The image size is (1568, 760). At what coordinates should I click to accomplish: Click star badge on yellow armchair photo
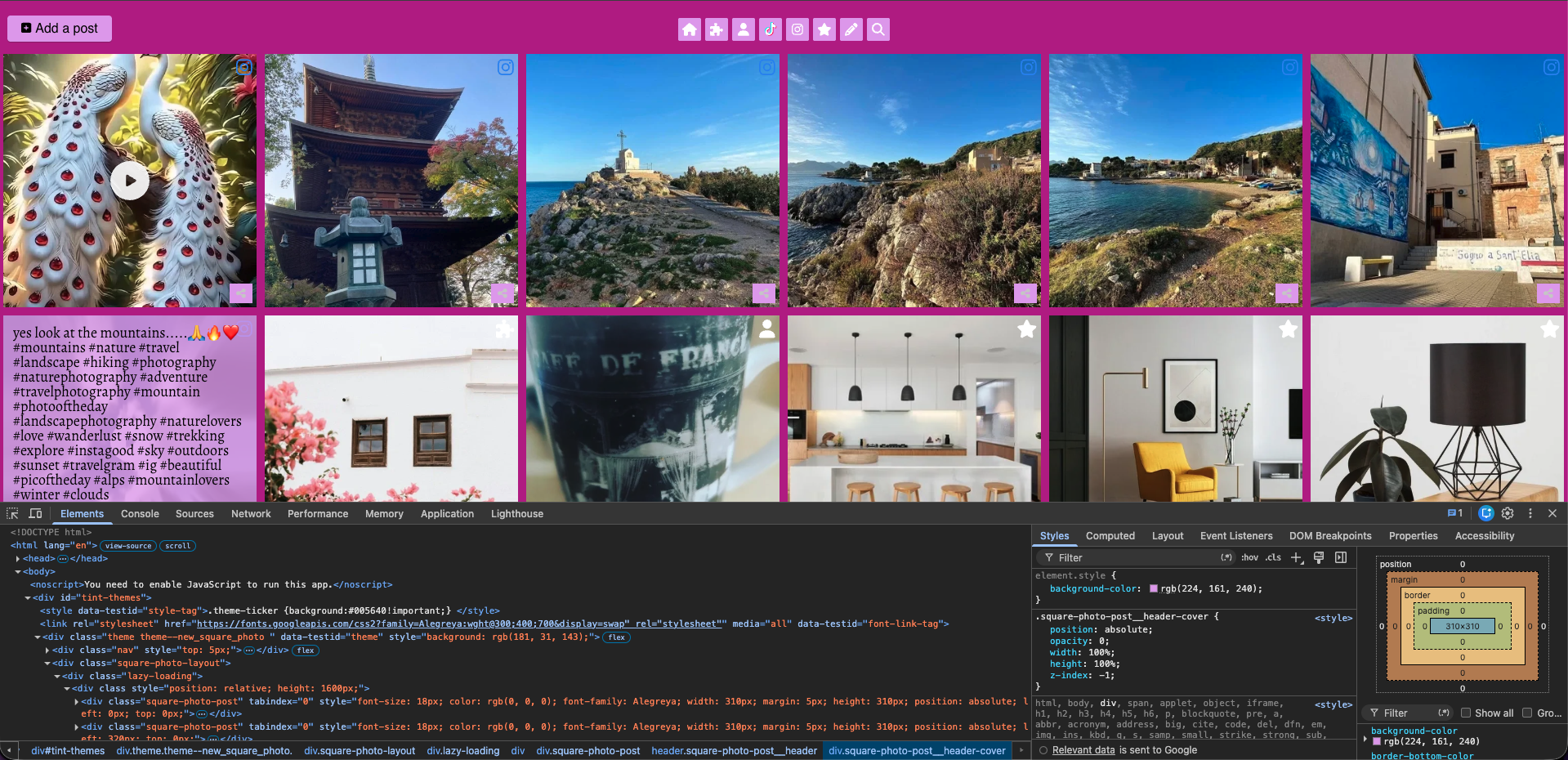tap(1289, 329)
